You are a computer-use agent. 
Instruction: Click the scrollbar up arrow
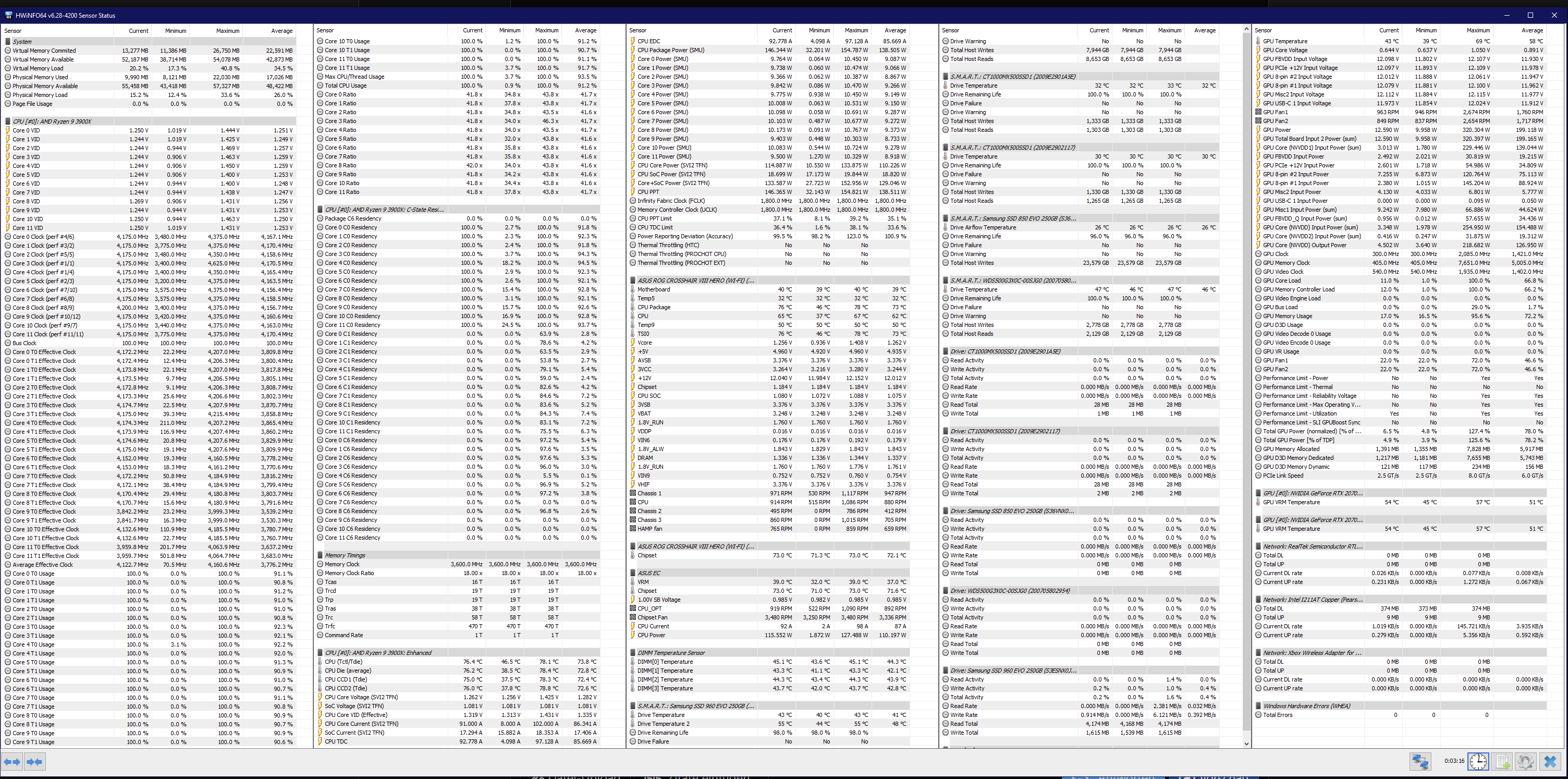click(x=1246, y=29)
